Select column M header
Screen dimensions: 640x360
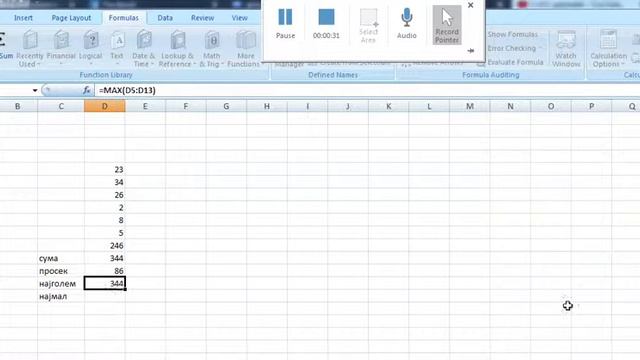(x=470, y=106)
